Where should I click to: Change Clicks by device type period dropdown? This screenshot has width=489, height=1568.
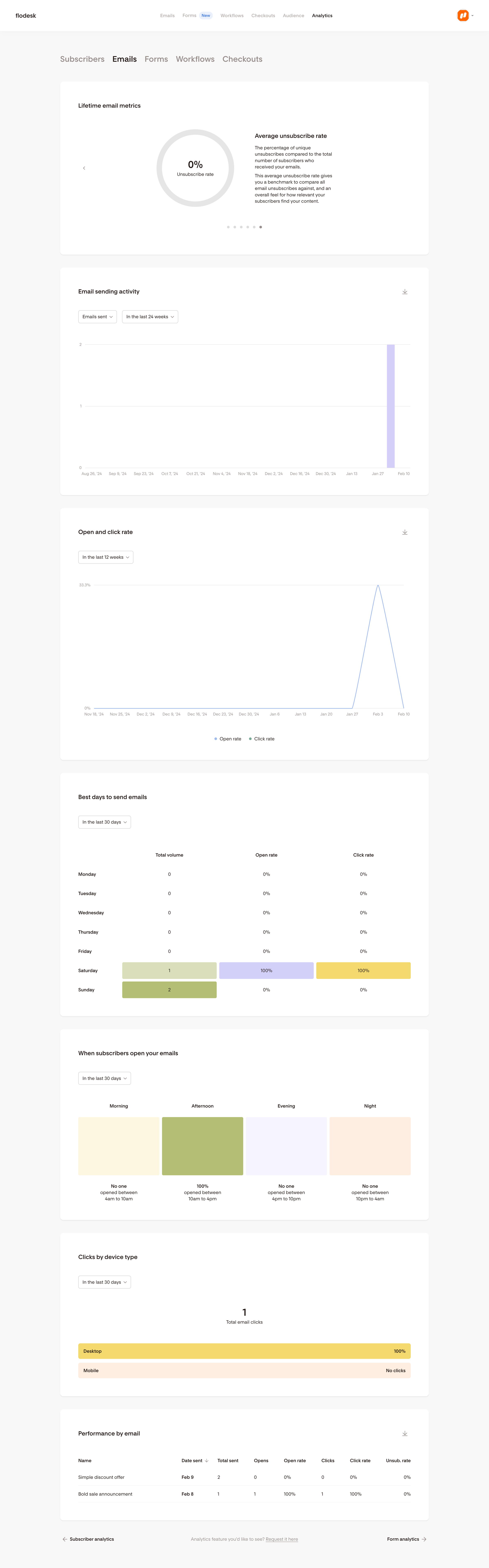pyautogui.click(x=105, y=1282)
